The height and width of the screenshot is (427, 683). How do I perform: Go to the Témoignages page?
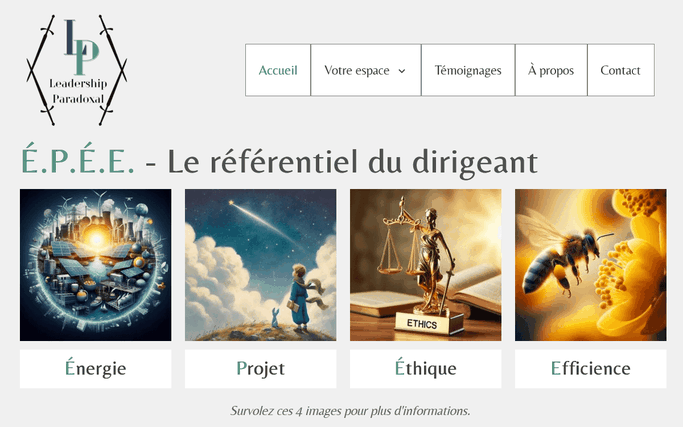point(468,70)
